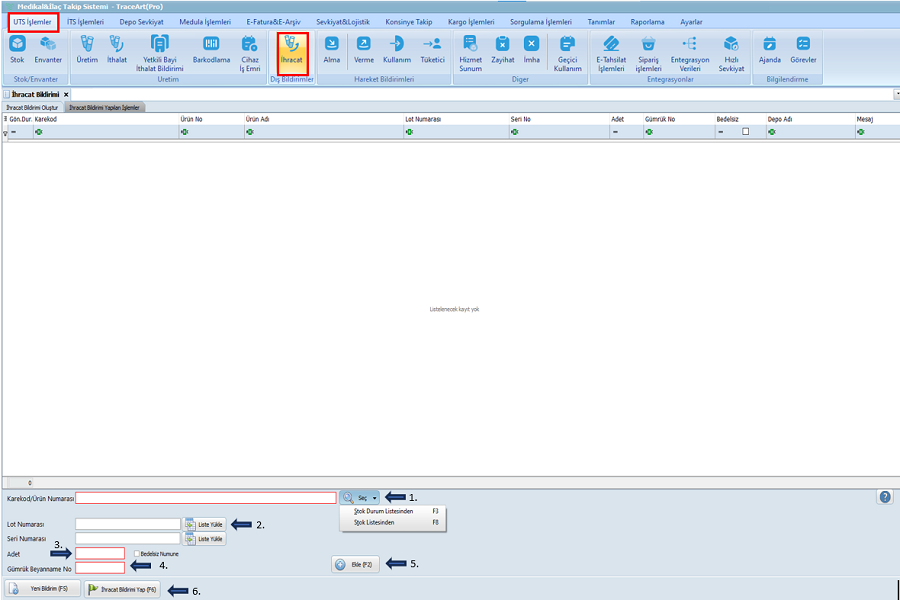Click İhracat Bildirimi Yap (F6) button
This screenshot has height=600, width=900.
point(122,590)
